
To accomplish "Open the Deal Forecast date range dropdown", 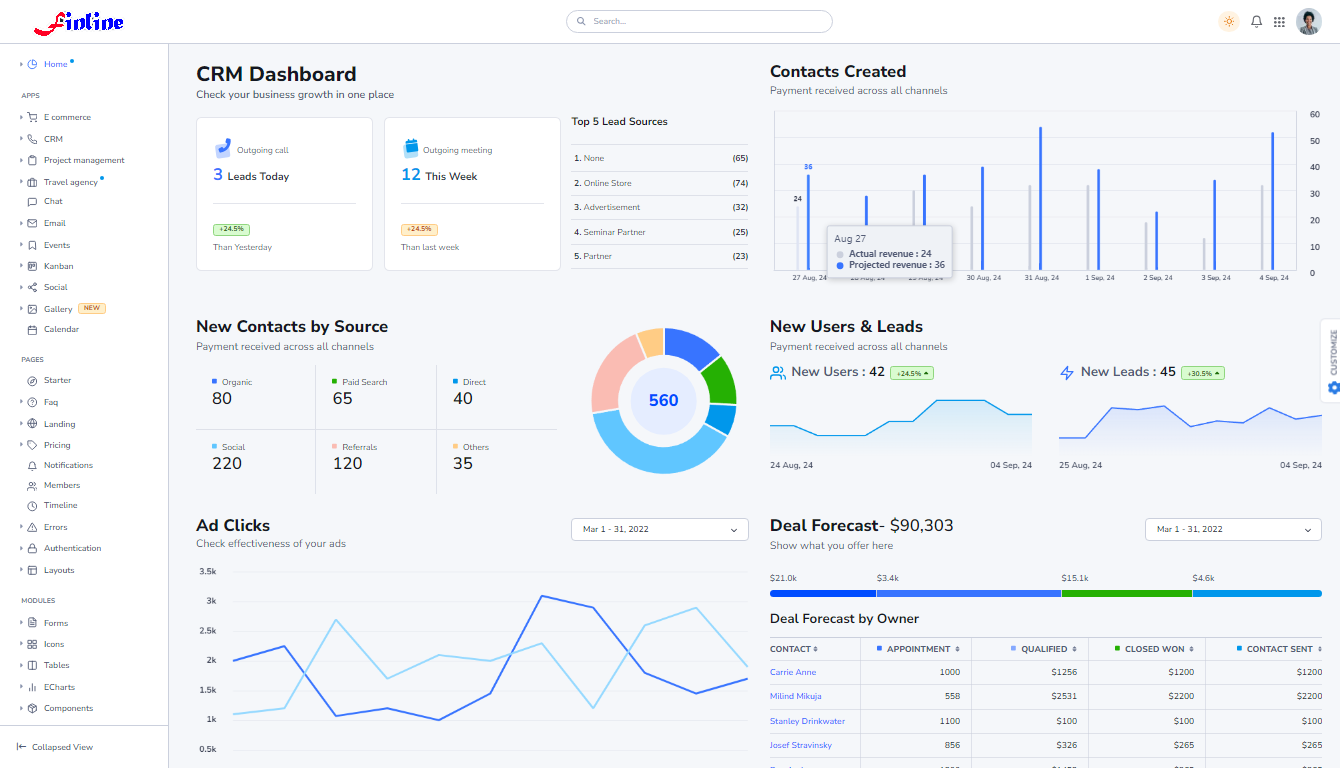I will (1233, 530).
